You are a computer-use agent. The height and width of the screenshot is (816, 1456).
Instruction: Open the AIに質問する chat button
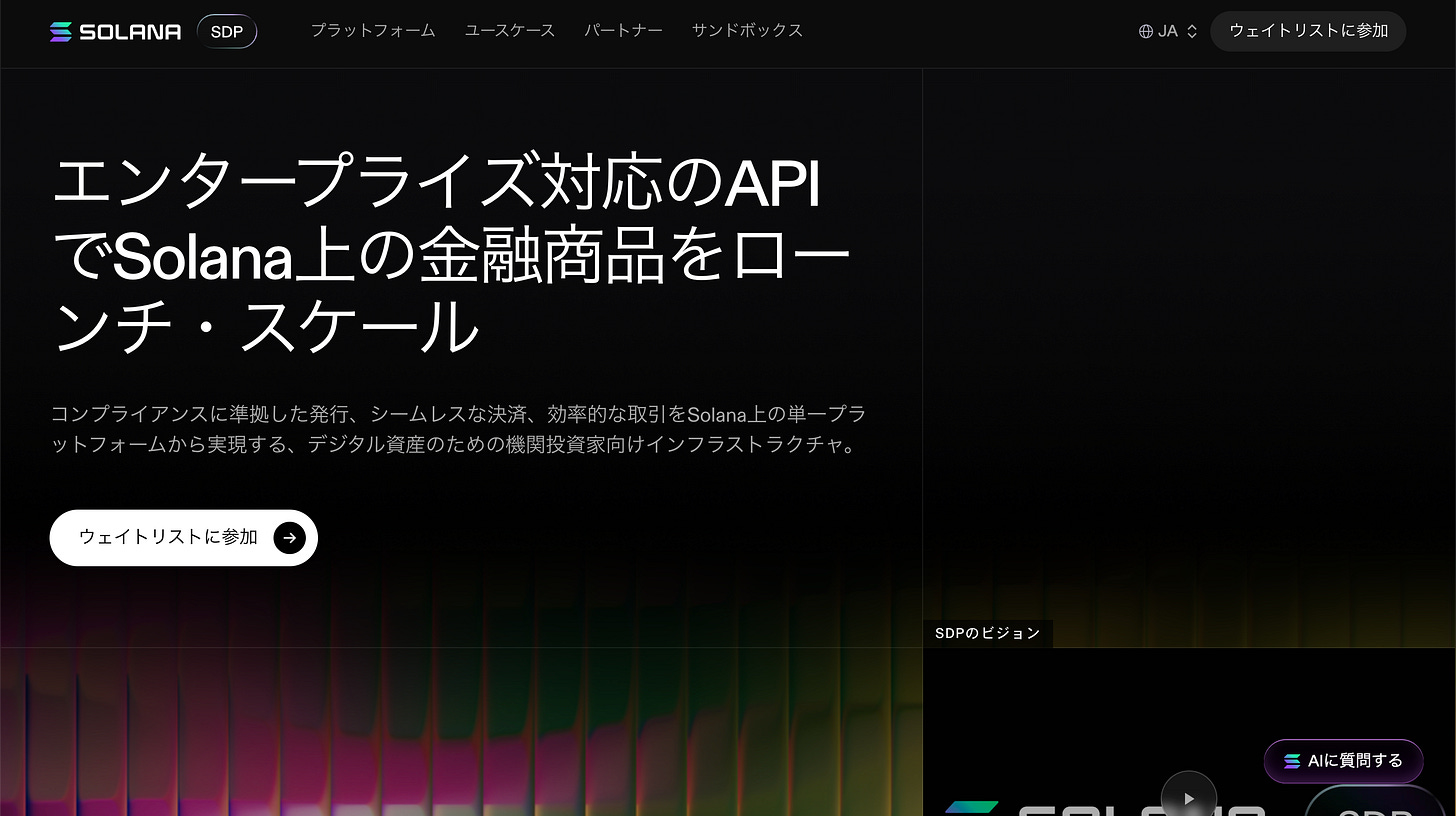[1342, 761]
